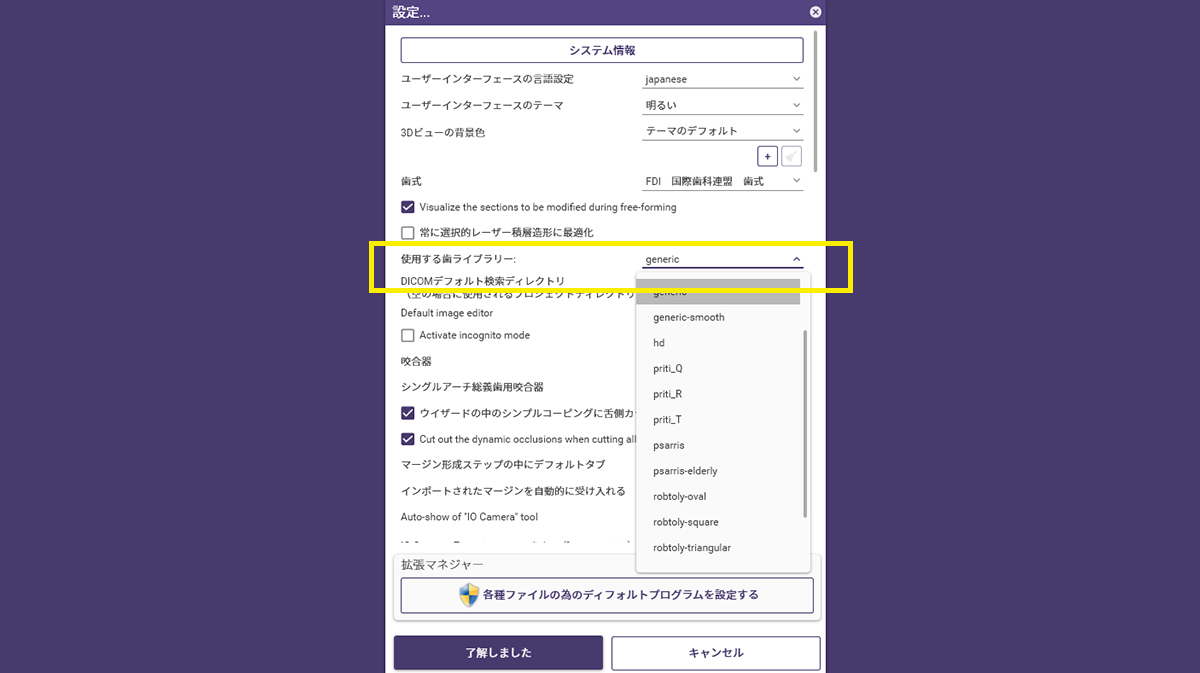Click the broom clear icon beside plus
Viewport: 1200px width, 673px height.
click(x=791, y=156)
